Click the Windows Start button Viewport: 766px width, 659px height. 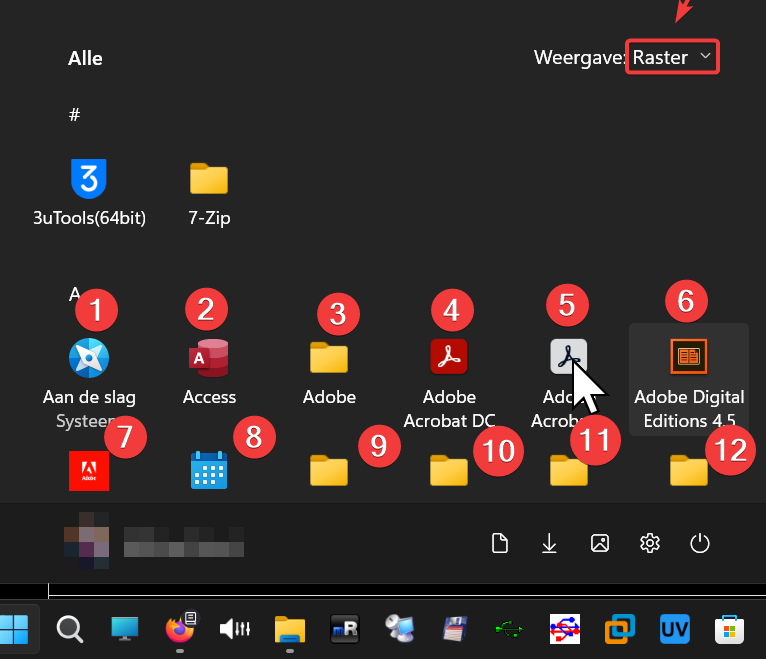point(14,629)
